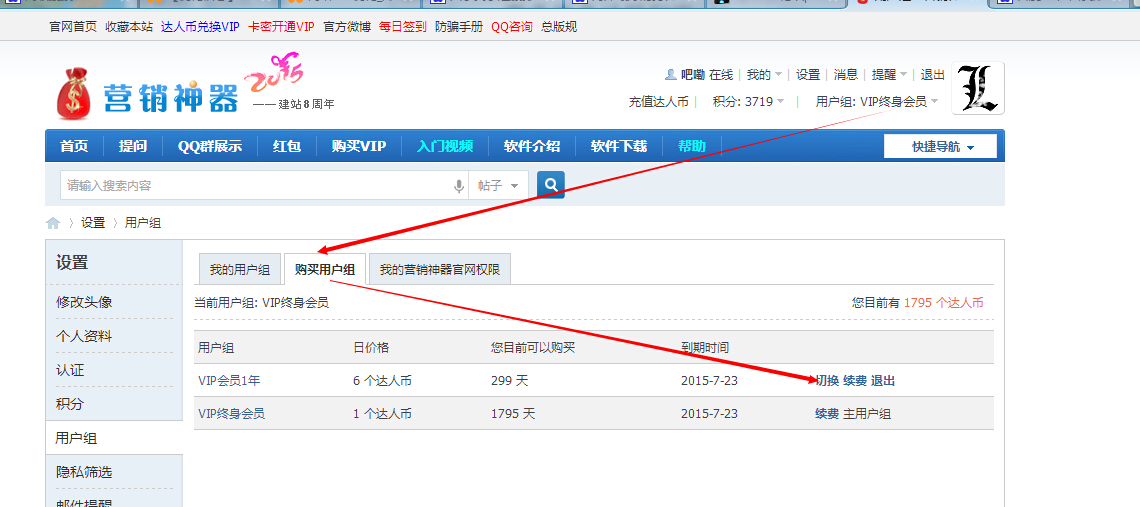Open the 帮助 nav item
This screenshot has width=1140, height=507.
tap(691, 146)
